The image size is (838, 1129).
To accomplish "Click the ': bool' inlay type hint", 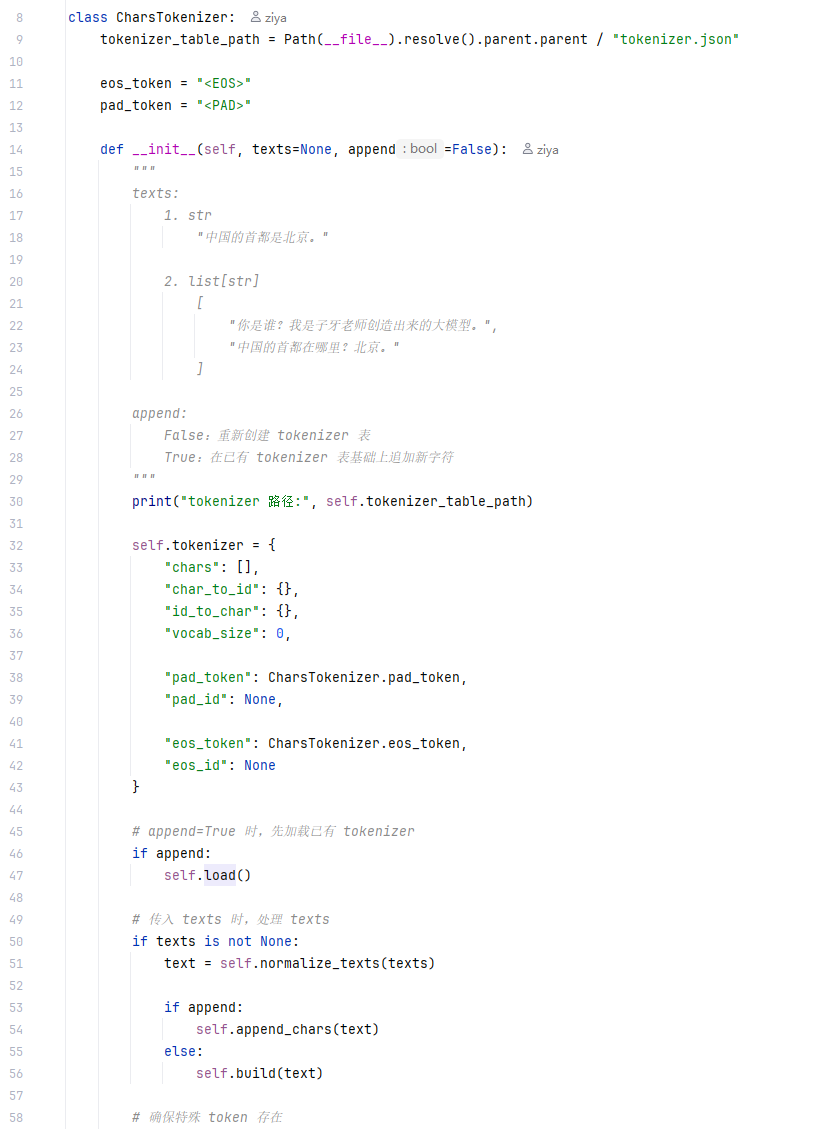I will click(x=420, y=149).
